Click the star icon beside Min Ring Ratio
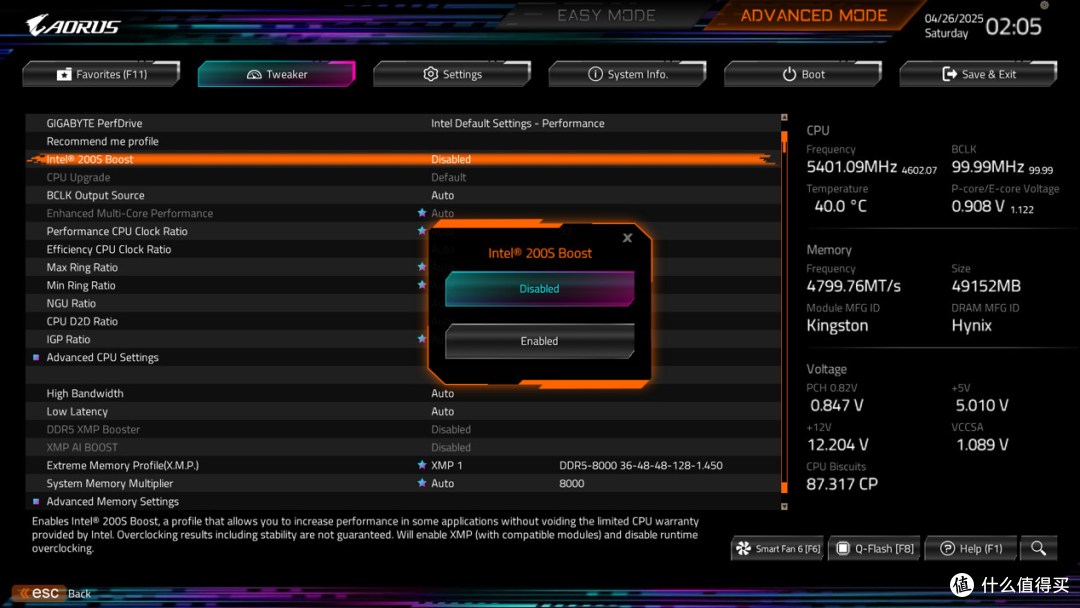 pos(422,284)
